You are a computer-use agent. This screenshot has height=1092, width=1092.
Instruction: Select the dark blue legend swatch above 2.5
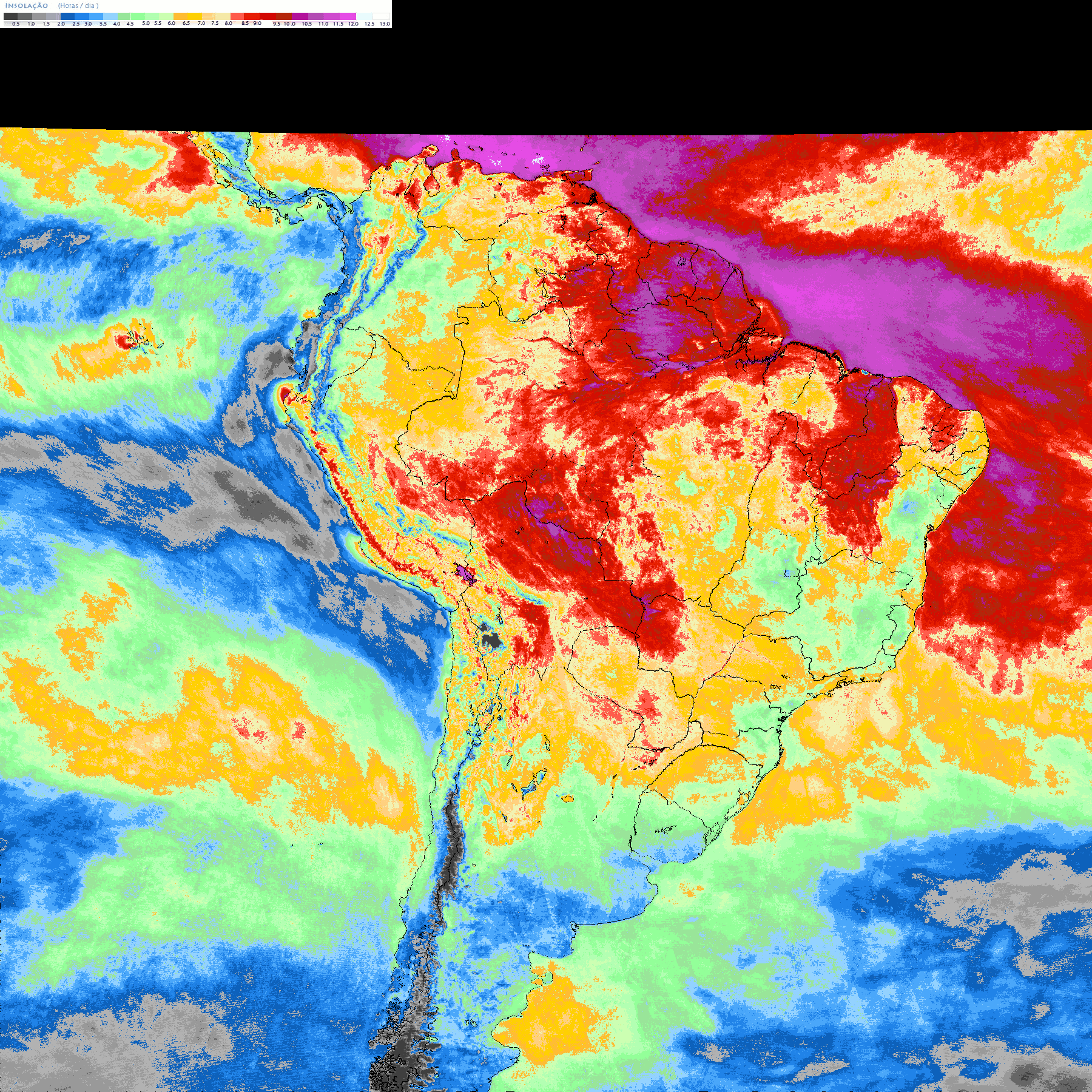[x=67, y=16]
